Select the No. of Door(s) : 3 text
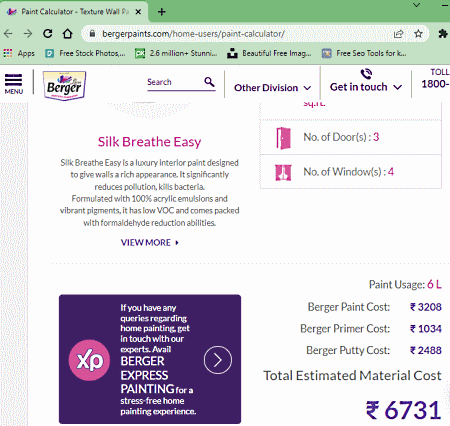This screenshot has height=426, width=450. tap(341, 137)
